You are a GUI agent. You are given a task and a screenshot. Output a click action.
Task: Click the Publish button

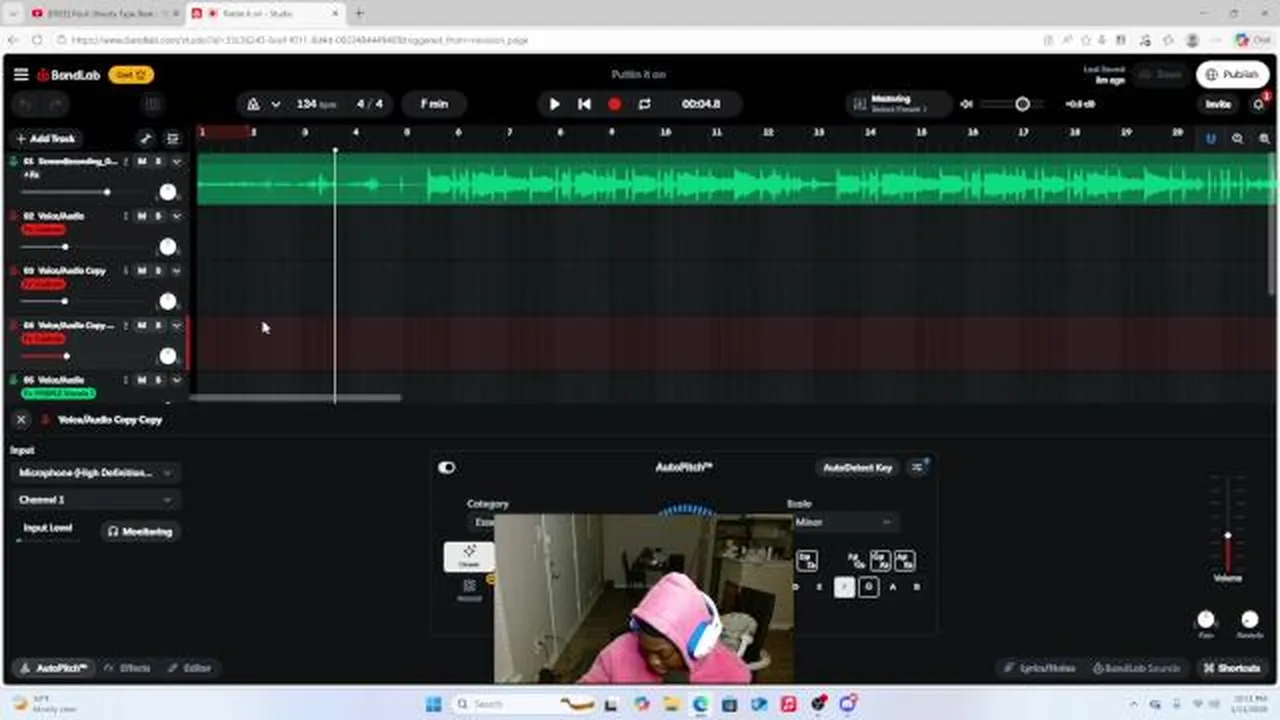coord(1233,75)
